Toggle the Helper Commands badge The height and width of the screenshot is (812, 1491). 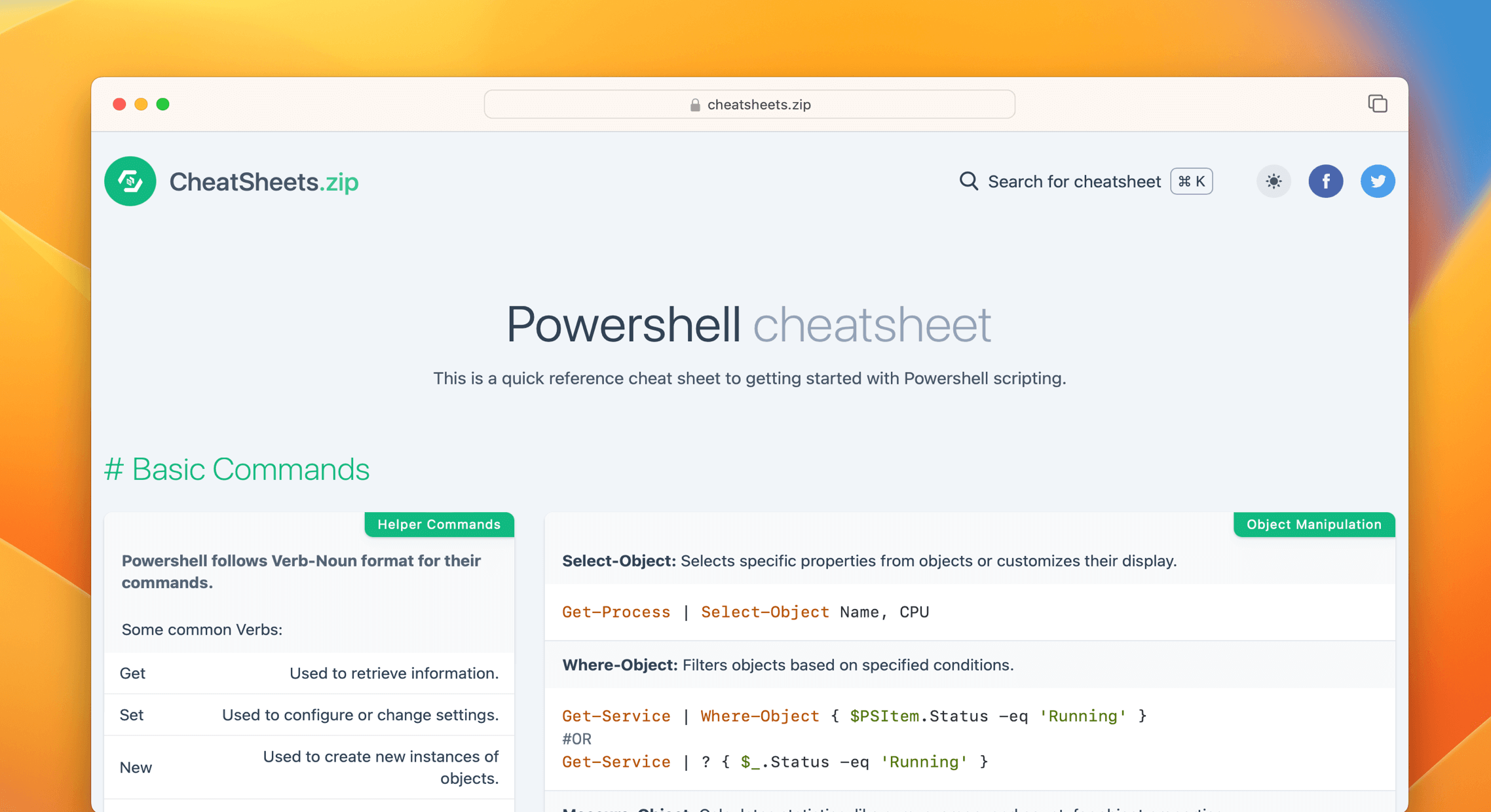point(438,524)
